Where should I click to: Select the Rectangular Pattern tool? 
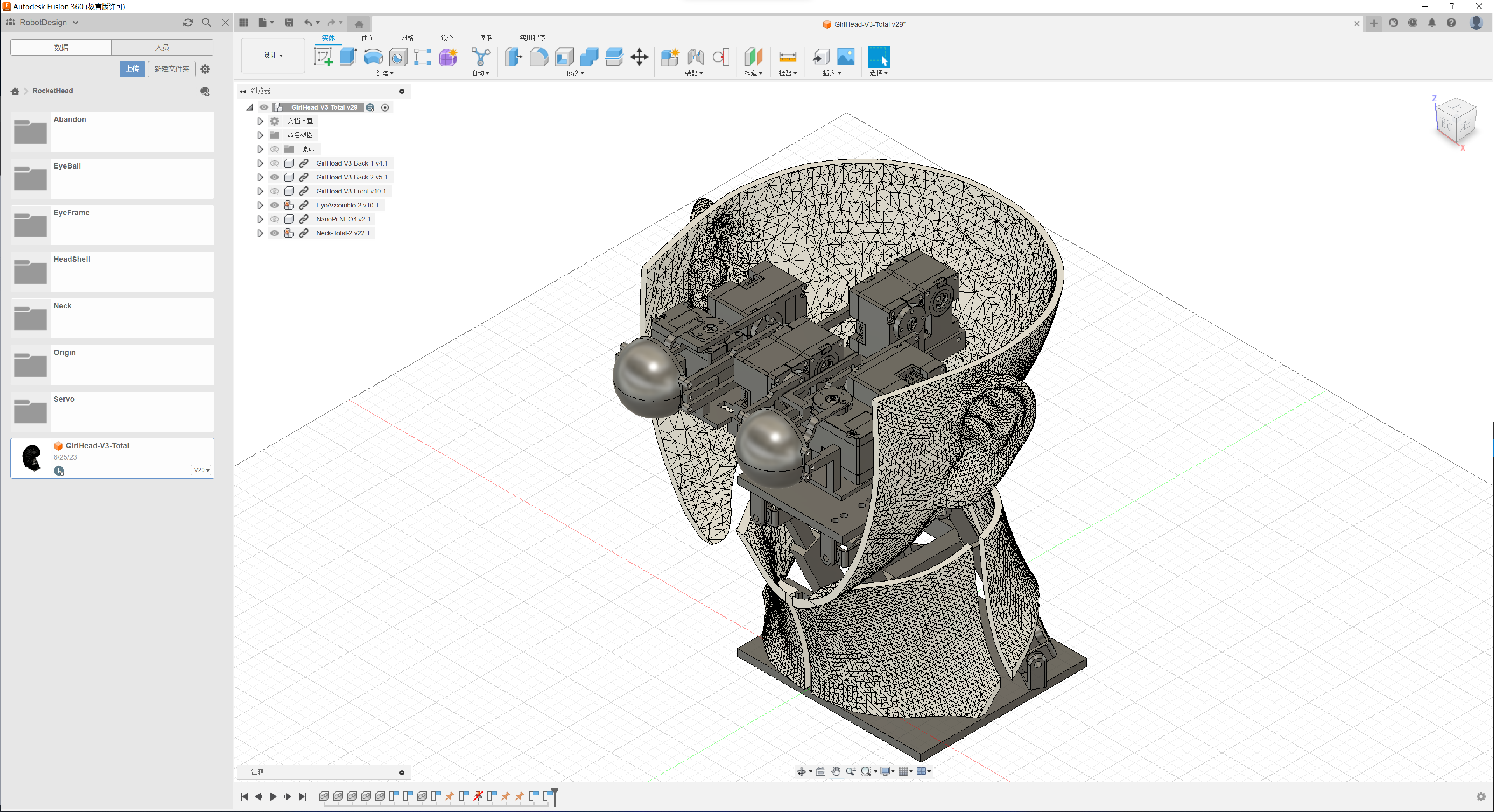point(423,57)
